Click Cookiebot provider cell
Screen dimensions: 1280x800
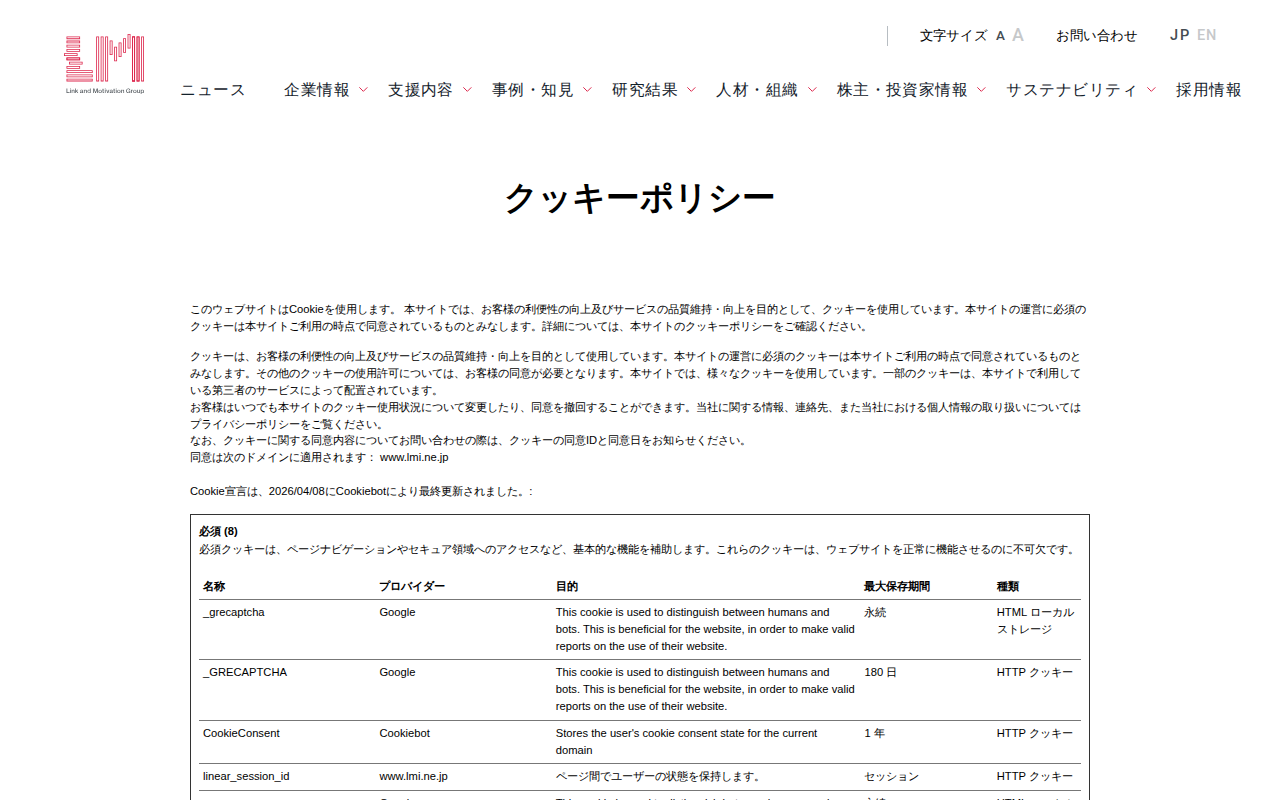point(404,733)
